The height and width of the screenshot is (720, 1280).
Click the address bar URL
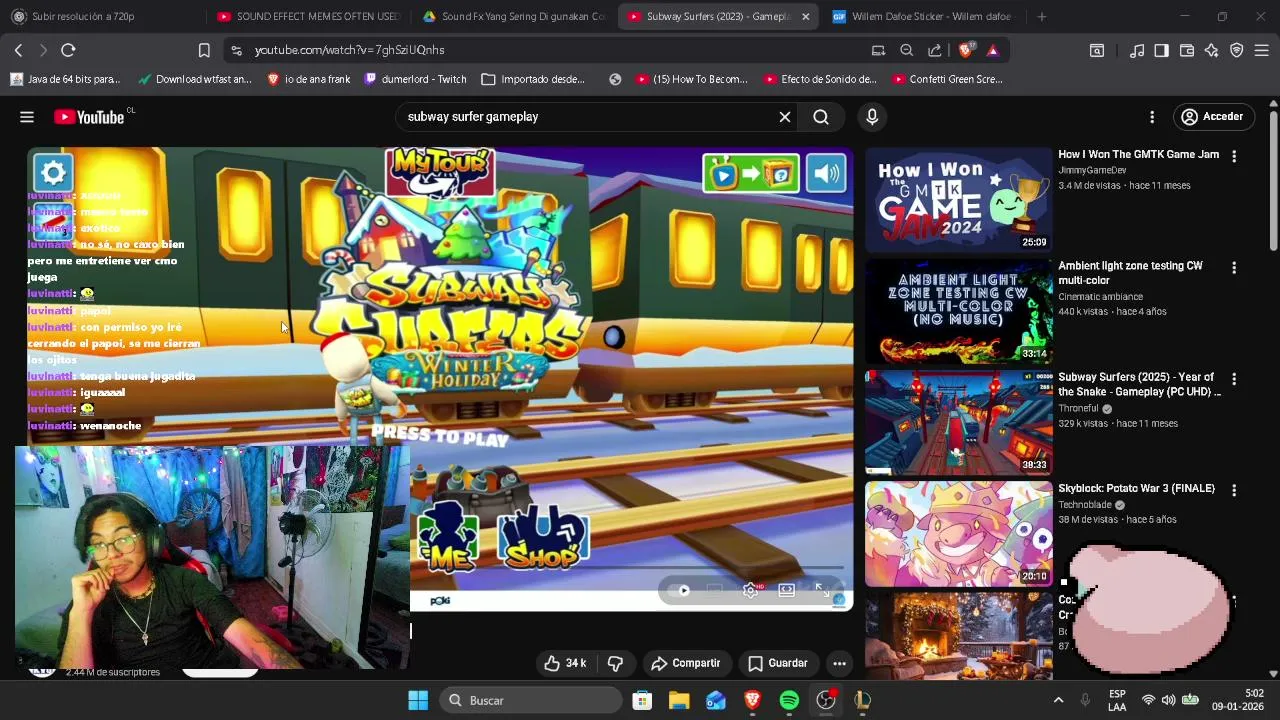click(349, 50)
